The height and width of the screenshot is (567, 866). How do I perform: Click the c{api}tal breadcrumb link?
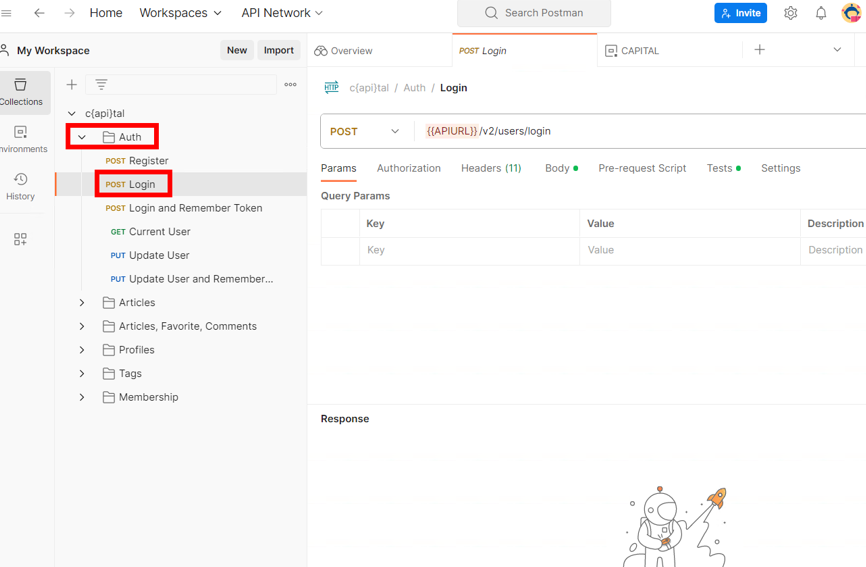[x=369, y=88]
